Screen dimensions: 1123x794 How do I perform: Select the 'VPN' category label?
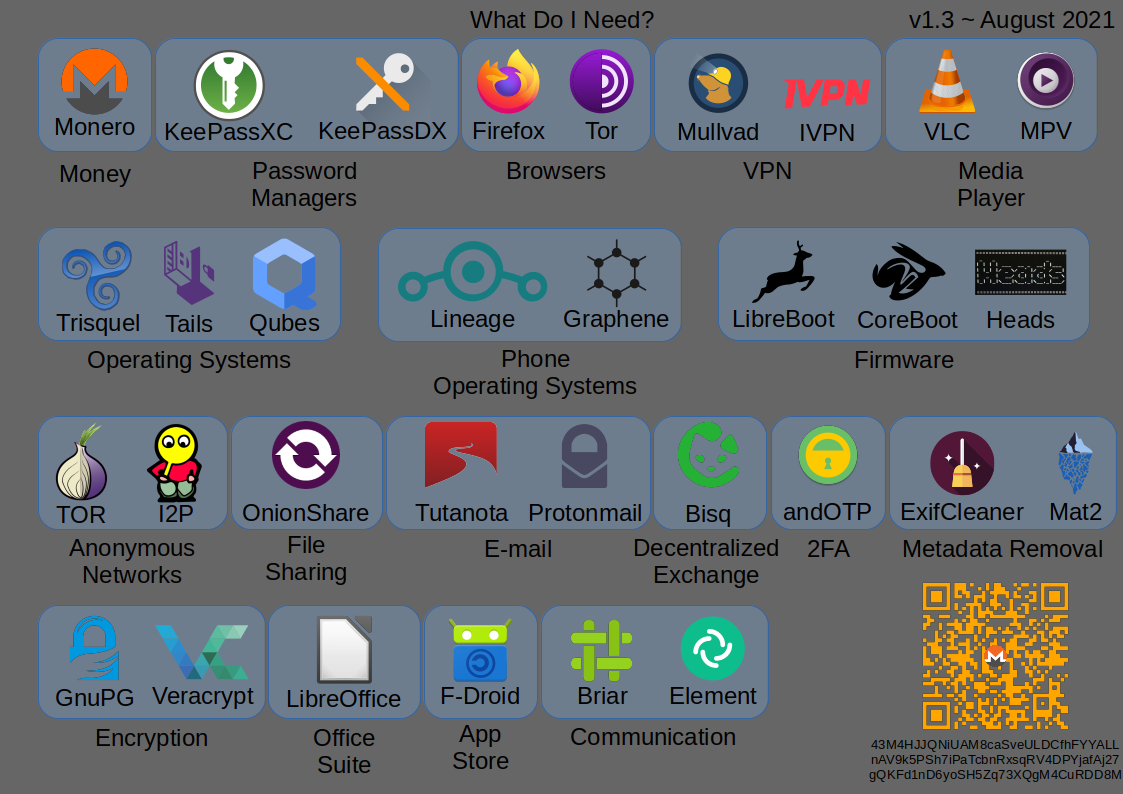tap(767, 171)
